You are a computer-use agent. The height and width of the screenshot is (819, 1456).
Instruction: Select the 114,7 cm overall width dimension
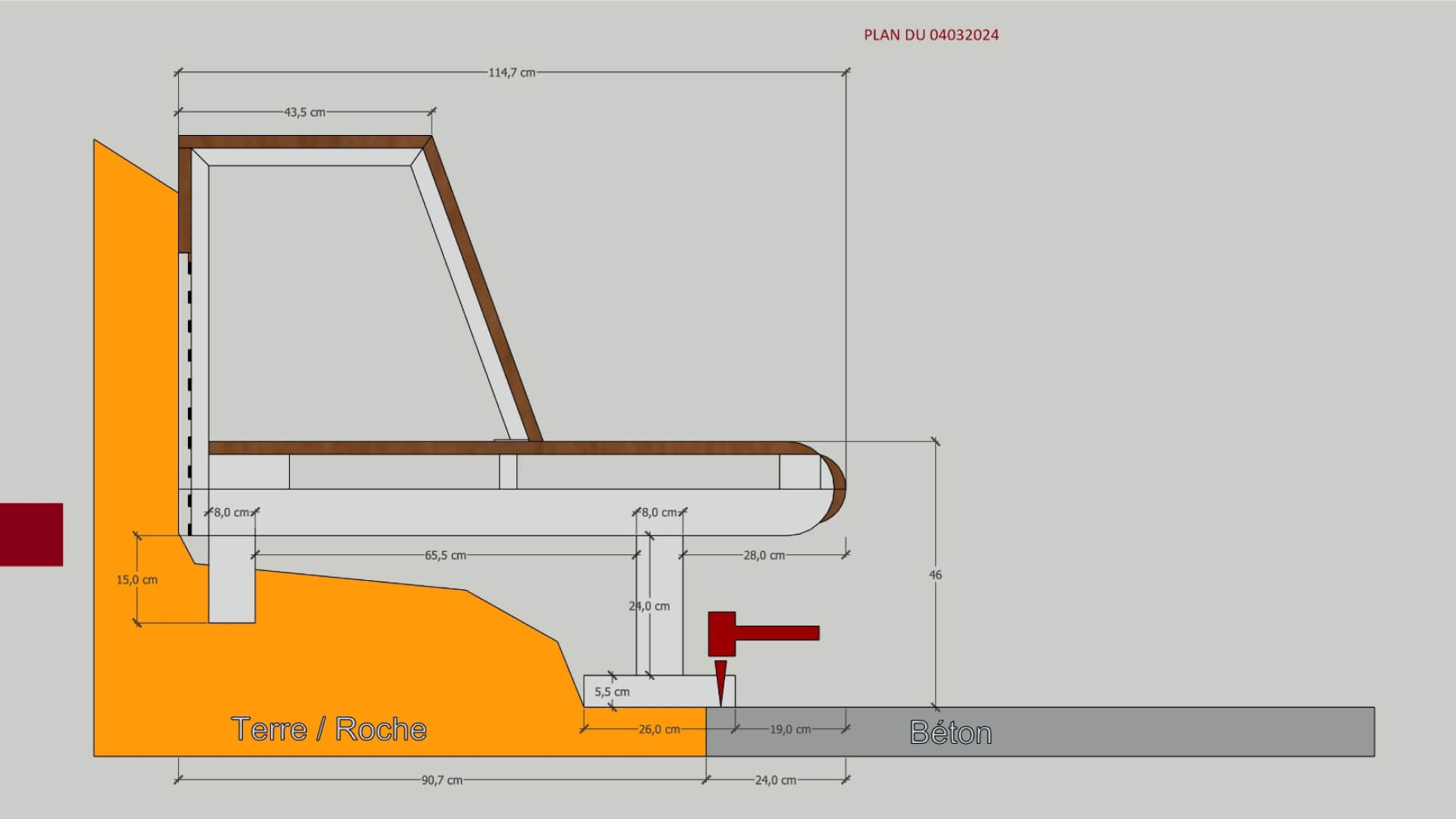point(512,73)
